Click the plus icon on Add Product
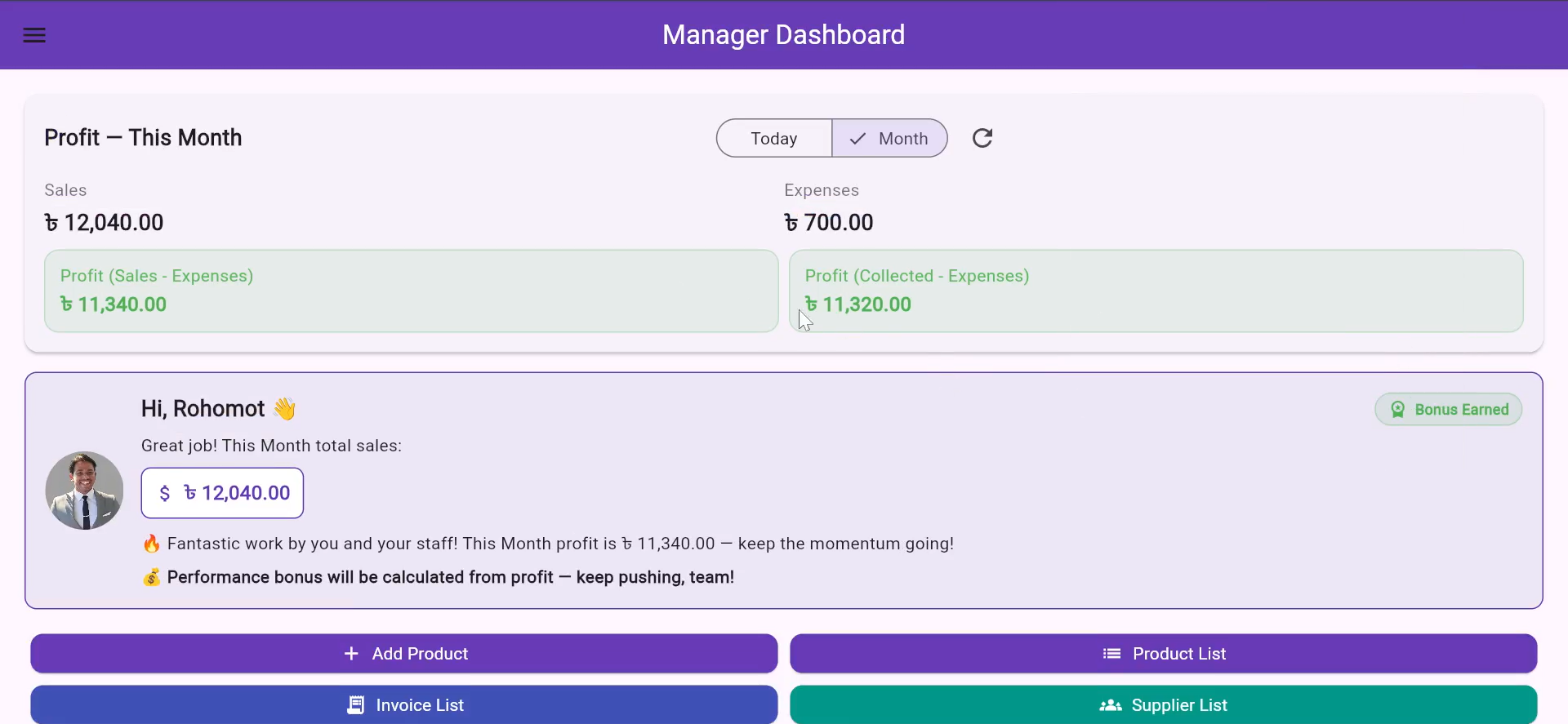The width and height of the screenshot is (1568, 724). point(351,654)
